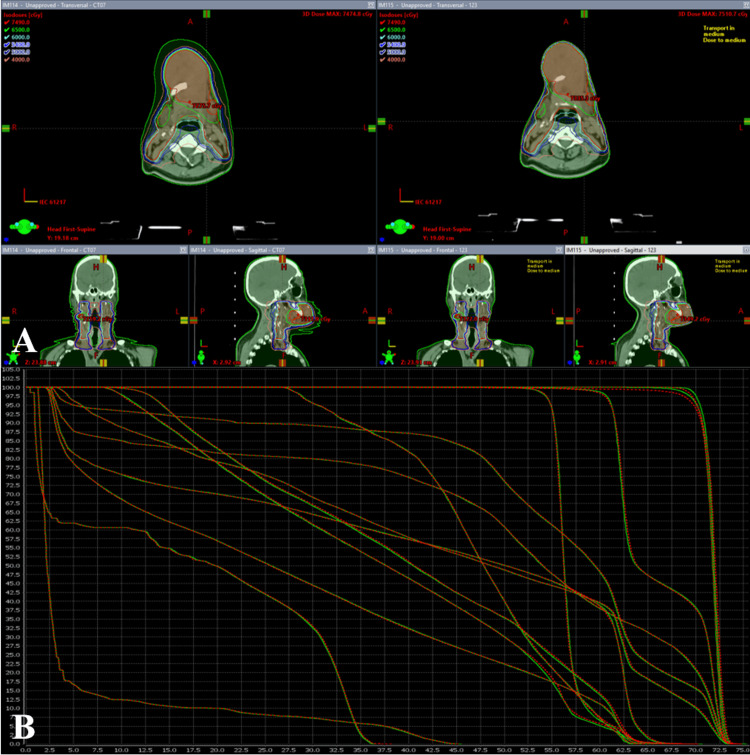Click the 72.5 tick on DVH horizontal axis
Screen dimensions: 750x755
point(719,750)
